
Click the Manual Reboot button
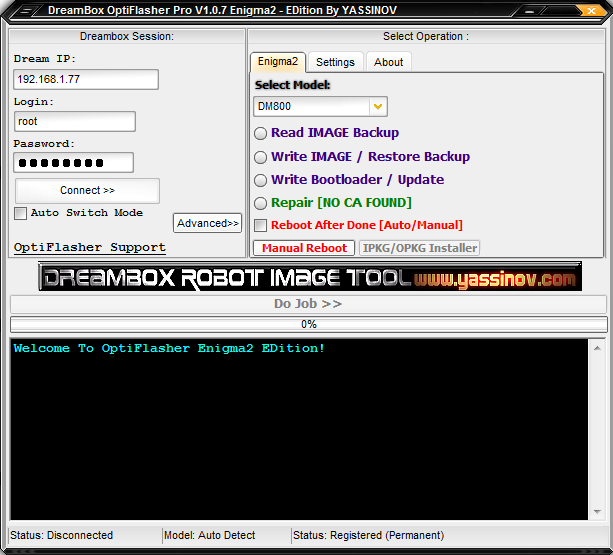[x=304, y=248]
